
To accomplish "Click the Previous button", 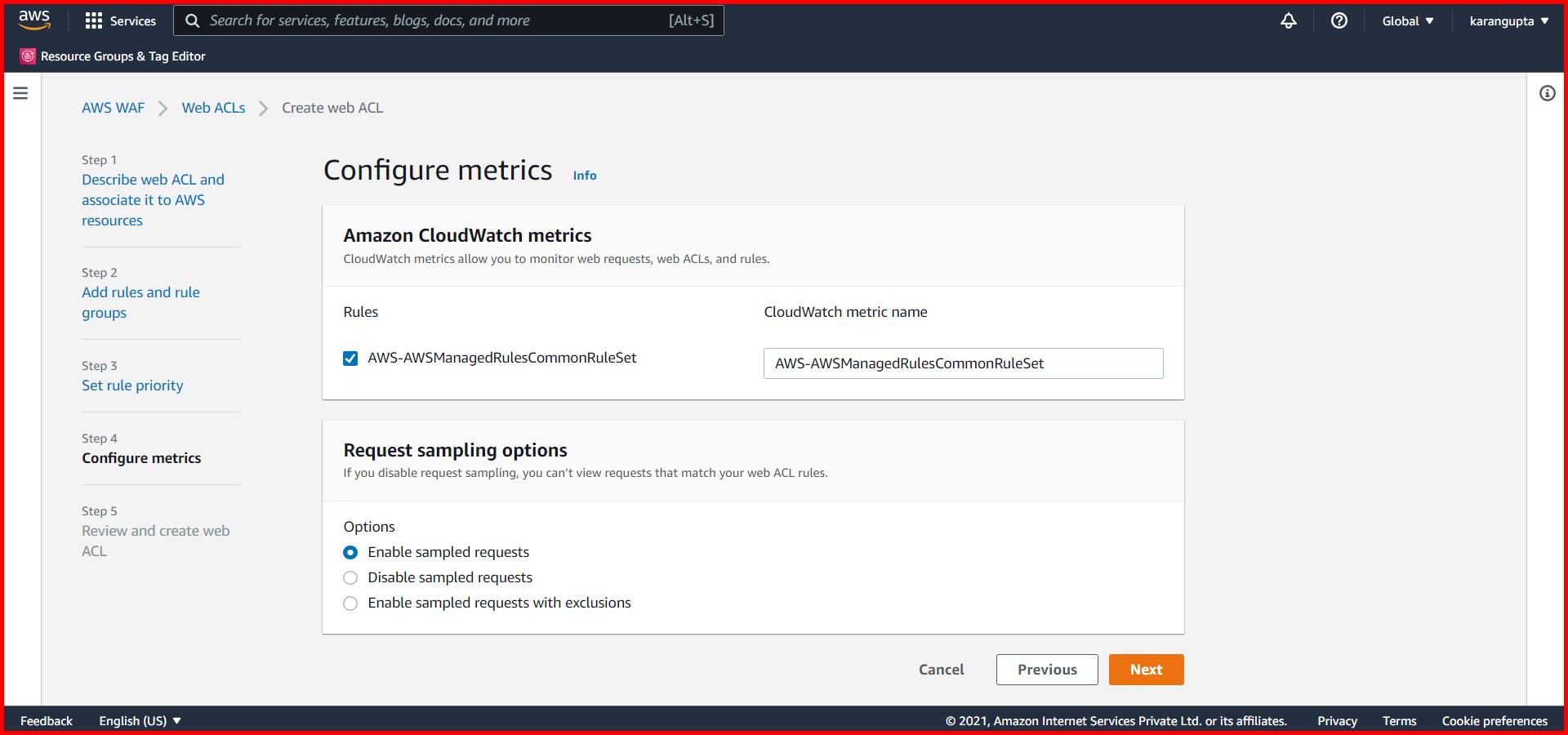I will click(1046, 669).
